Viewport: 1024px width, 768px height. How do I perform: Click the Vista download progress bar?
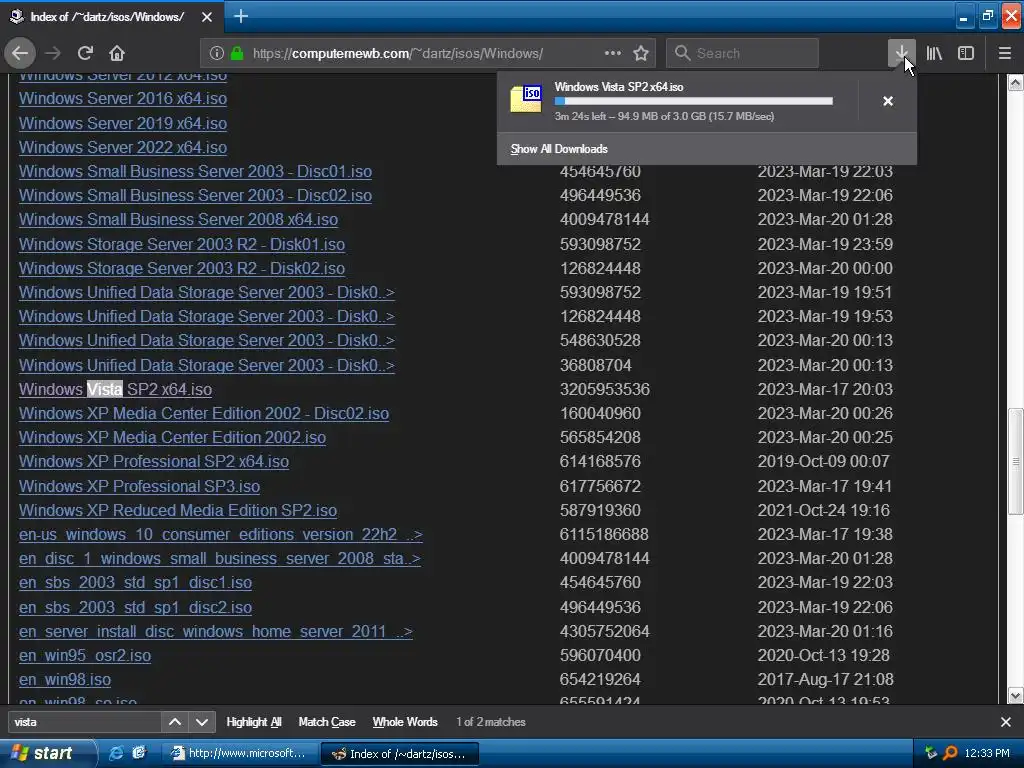coord(694,101)
